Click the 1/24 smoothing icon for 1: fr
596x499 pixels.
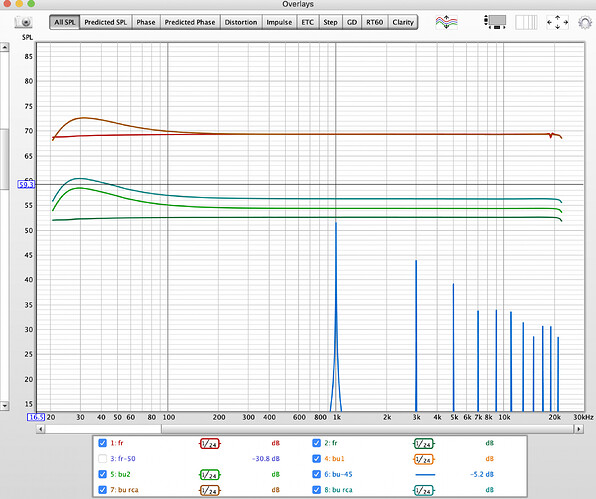pyautogui.click(x=209, y=443)
